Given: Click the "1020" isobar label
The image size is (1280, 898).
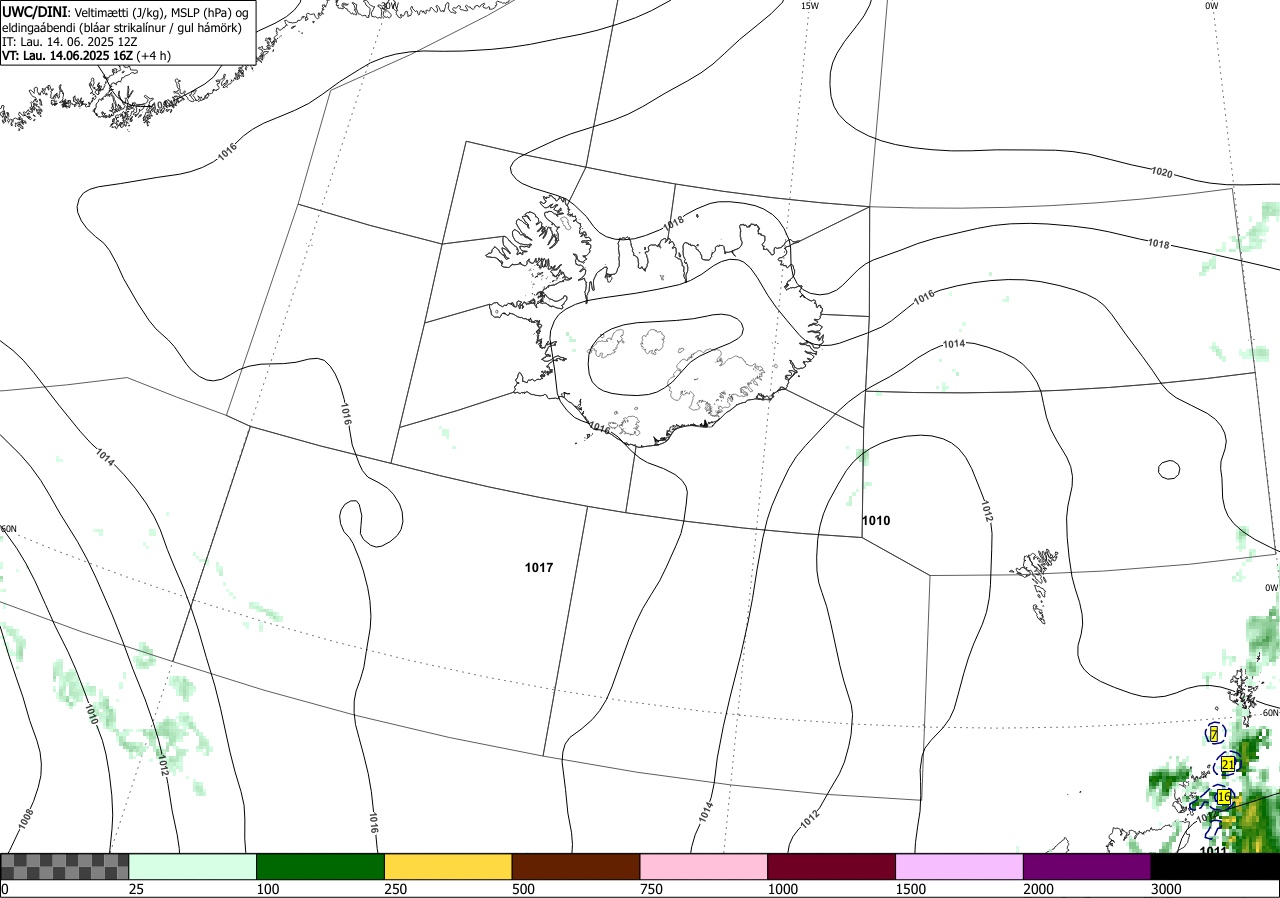Looking at the screenshot, I should pyautogui.click(x=1161, y=172).
